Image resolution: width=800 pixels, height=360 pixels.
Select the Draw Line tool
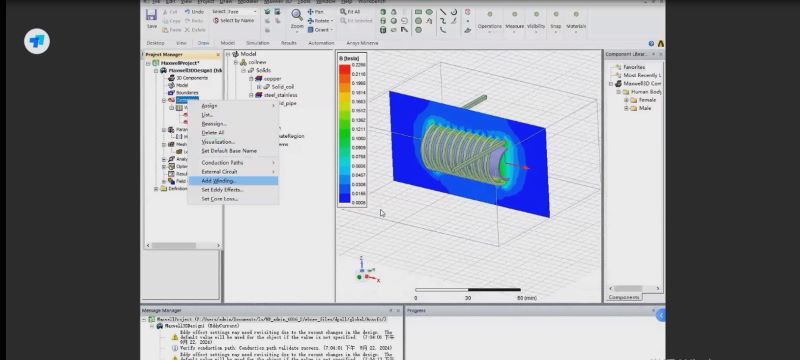click(443, 12)
